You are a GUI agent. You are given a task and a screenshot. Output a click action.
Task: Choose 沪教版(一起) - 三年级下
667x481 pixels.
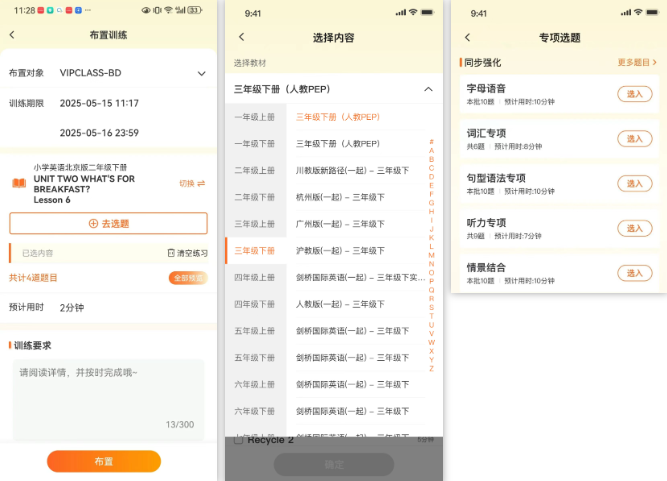pos(340,251)
